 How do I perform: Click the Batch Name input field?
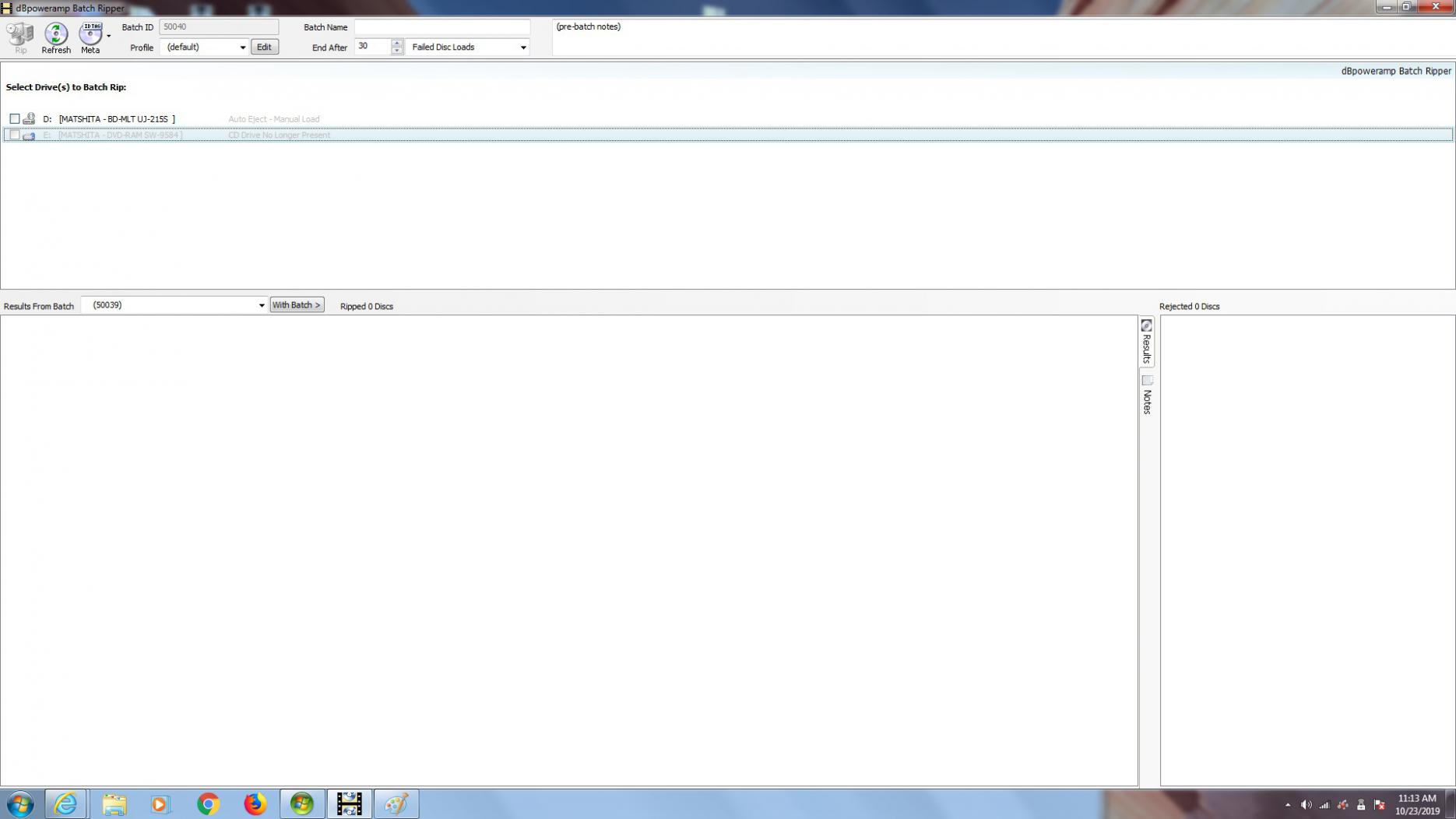[441, 27]
